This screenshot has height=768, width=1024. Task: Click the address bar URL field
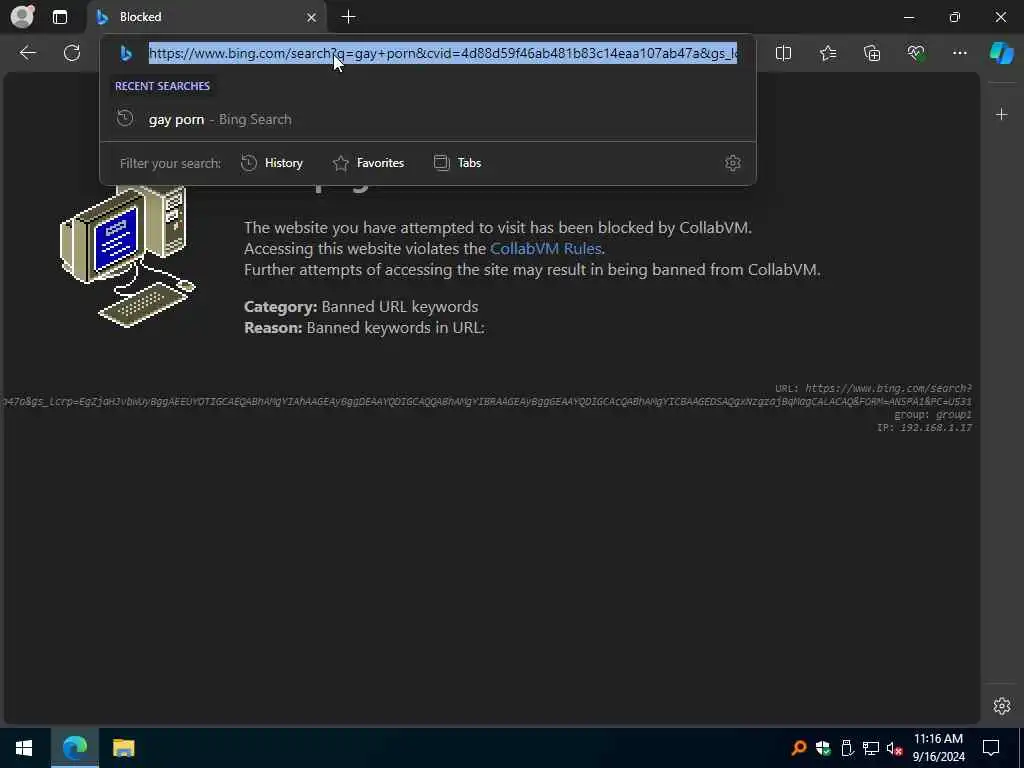pos(443,54)
